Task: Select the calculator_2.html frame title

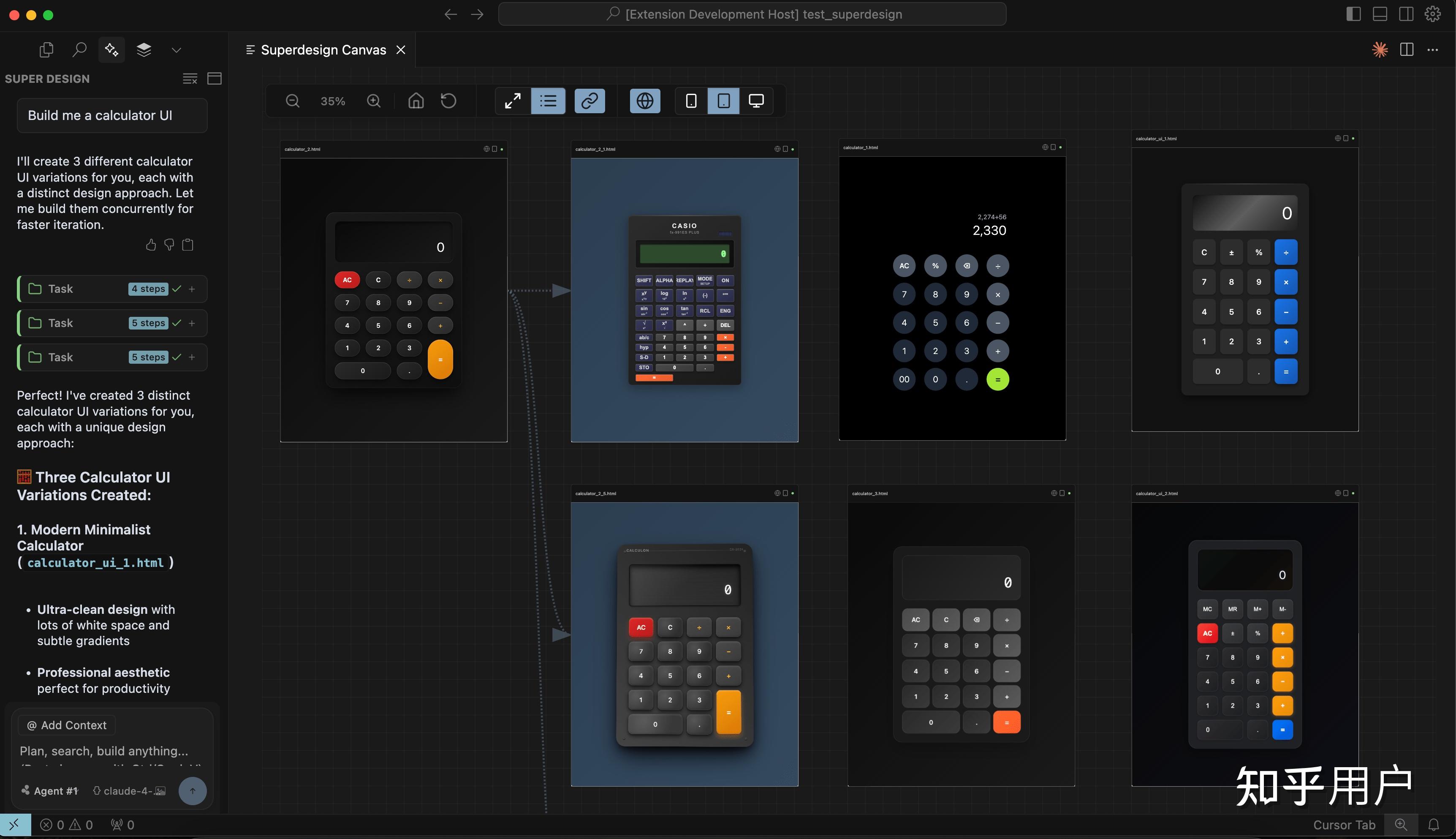Action: pos(302,149)
